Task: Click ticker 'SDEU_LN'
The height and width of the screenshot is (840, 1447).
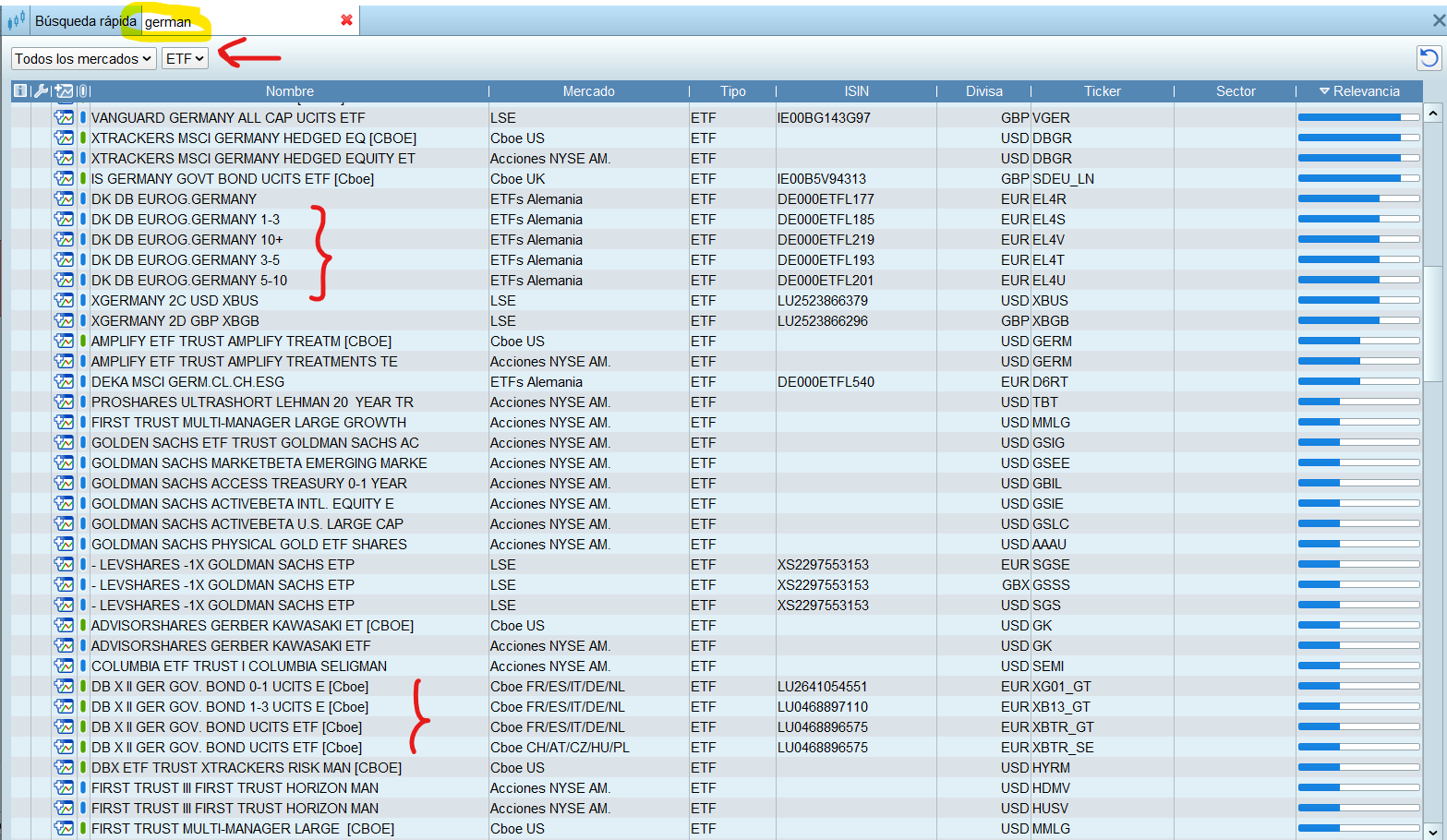Action: pyautogui.click(x=1063, y=178)
